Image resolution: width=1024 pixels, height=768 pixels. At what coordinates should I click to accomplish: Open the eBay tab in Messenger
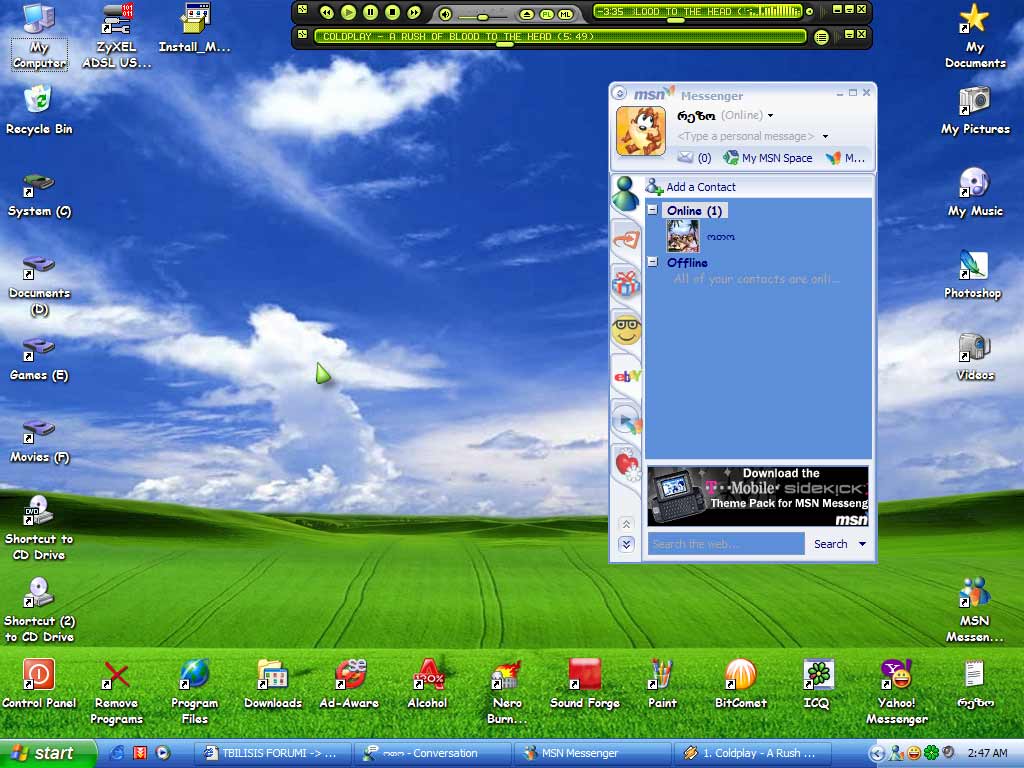627,376
